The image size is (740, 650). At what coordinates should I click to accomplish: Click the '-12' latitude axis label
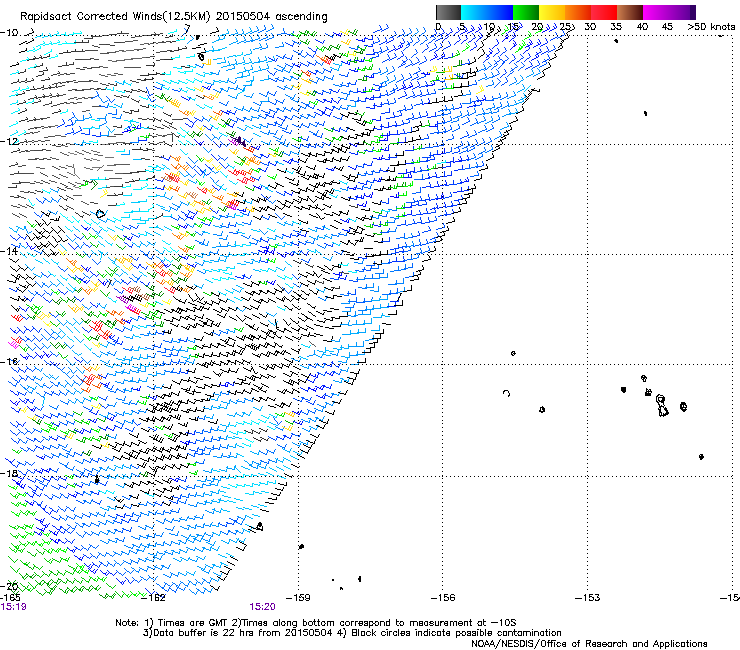pyautogui.click(x=9, y=142)
